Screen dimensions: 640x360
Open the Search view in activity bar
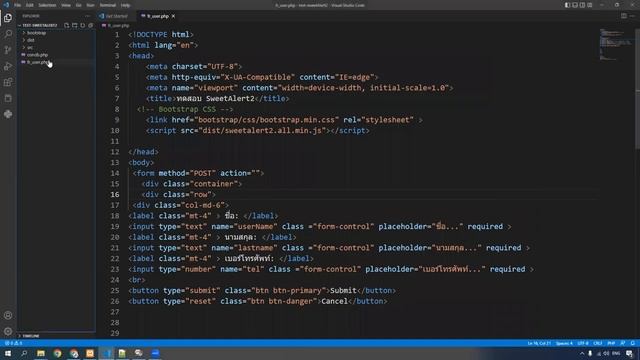[x=8, y=33]
